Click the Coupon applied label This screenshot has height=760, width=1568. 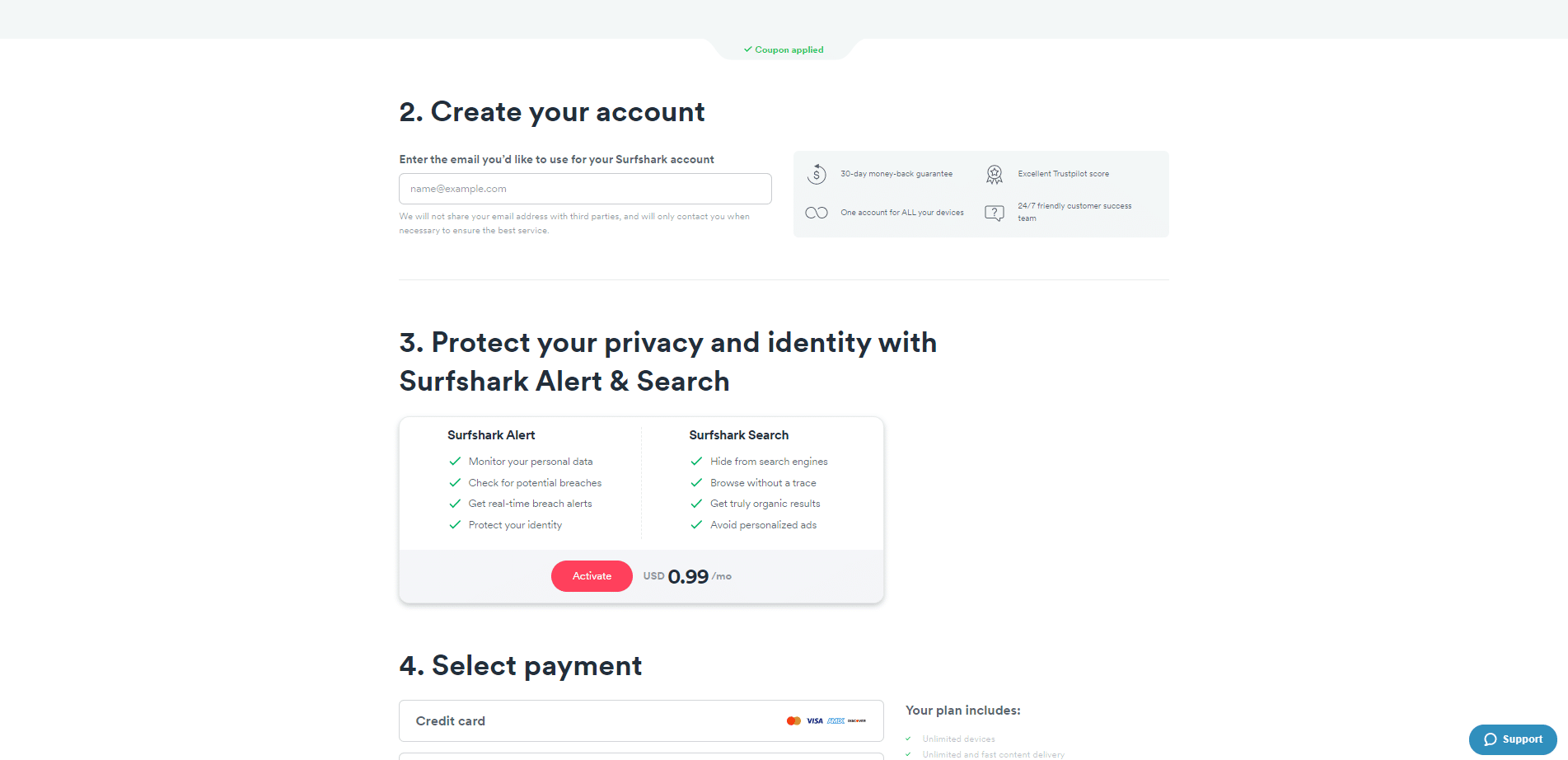pos(789,49)
